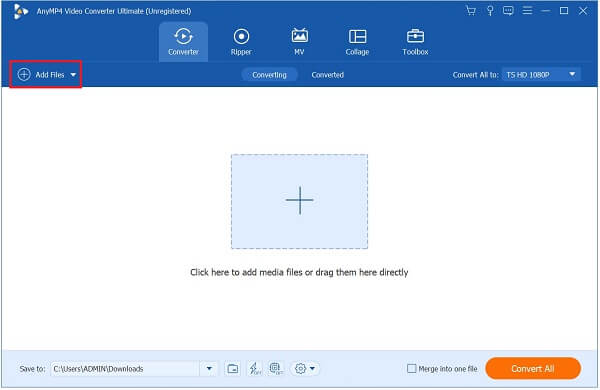Toggle the lightning hardware acceleration icon

[255, 369]
